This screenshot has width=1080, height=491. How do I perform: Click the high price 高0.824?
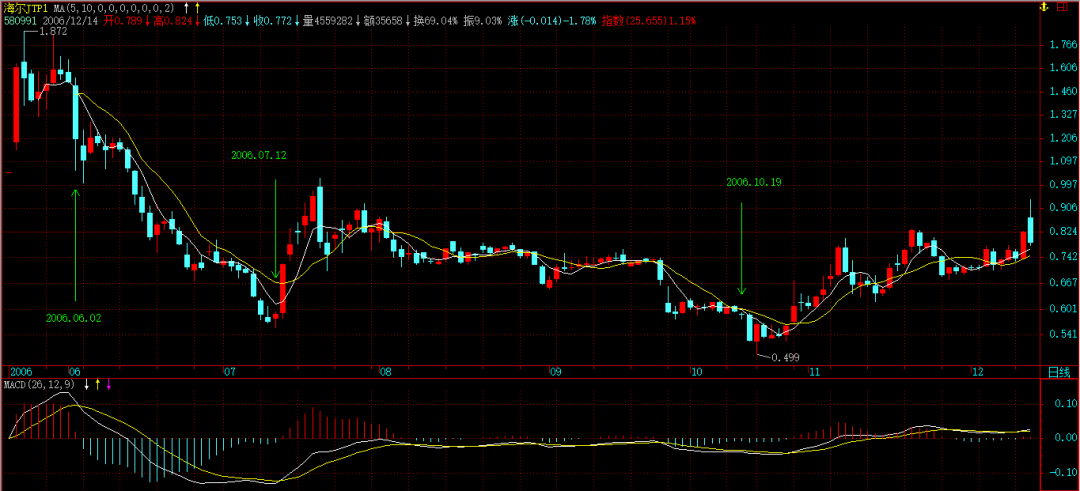pos(174,21)
